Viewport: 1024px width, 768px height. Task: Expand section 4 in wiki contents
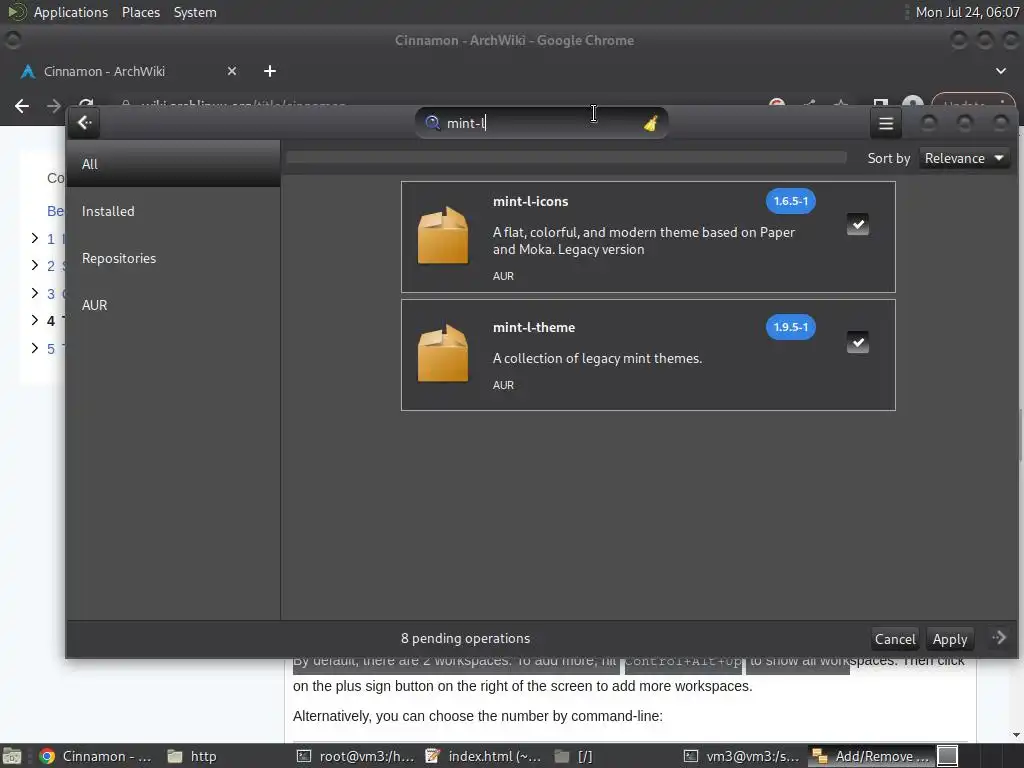pos(35,320)
